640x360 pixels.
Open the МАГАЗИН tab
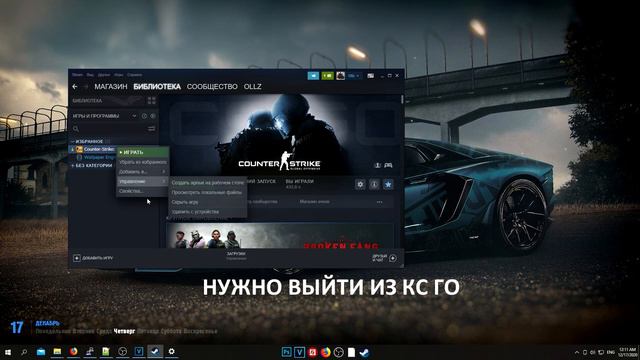111,87
